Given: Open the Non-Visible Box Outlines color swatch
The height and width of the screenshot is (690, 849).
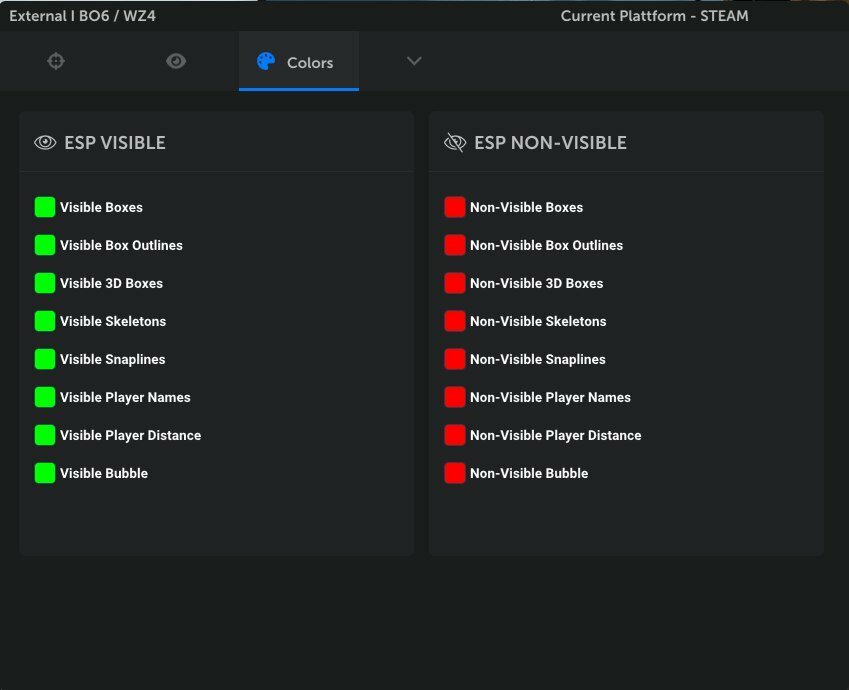Looking at the screenshot, I should pos(455,245).
